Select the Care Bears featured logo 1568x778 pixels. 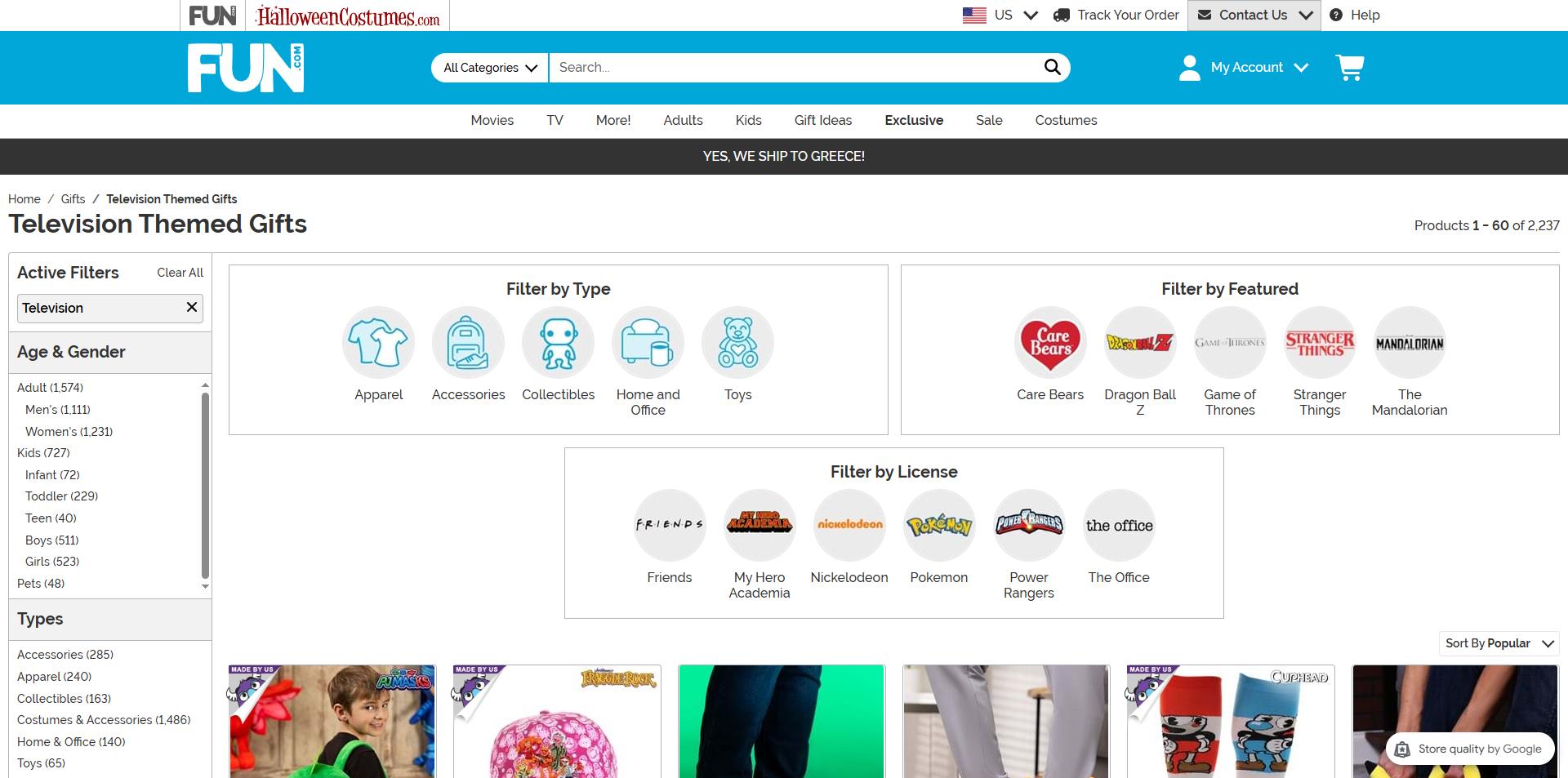1050,343
